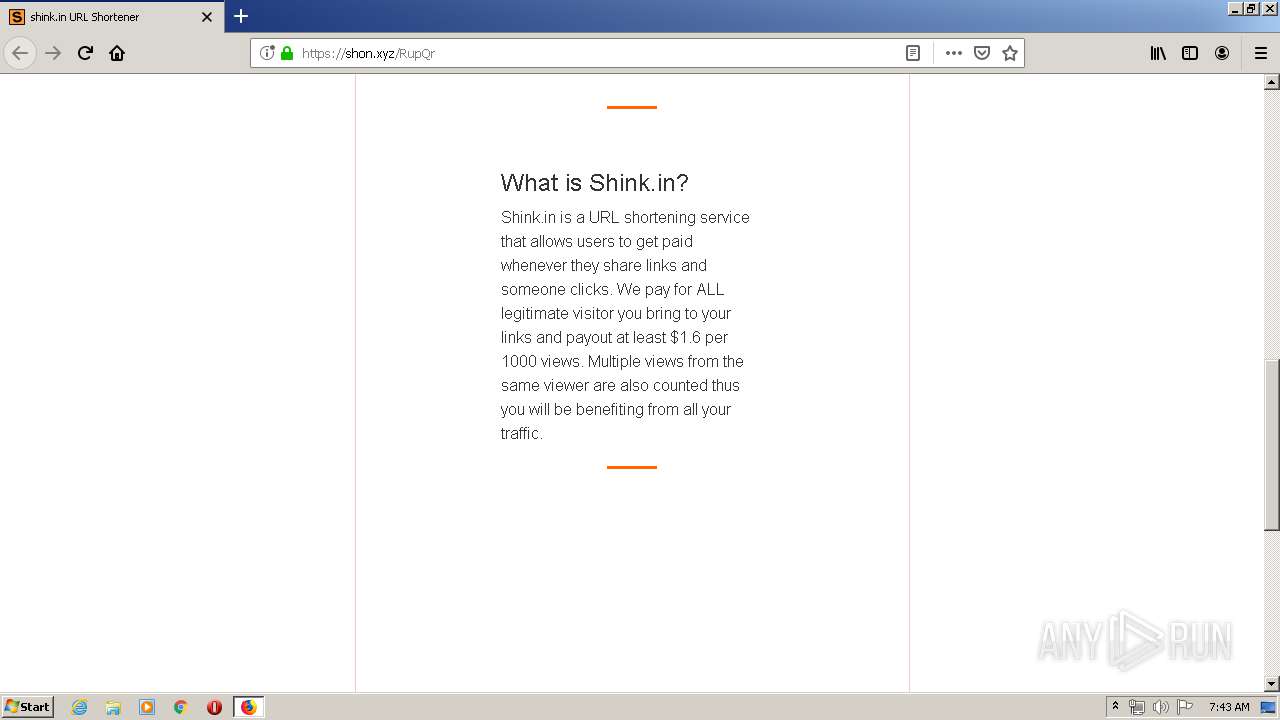The width and height of the screenshot is (1280, 720).
Task: Select the shink.in URL Shortener tab
Action: 112,17
